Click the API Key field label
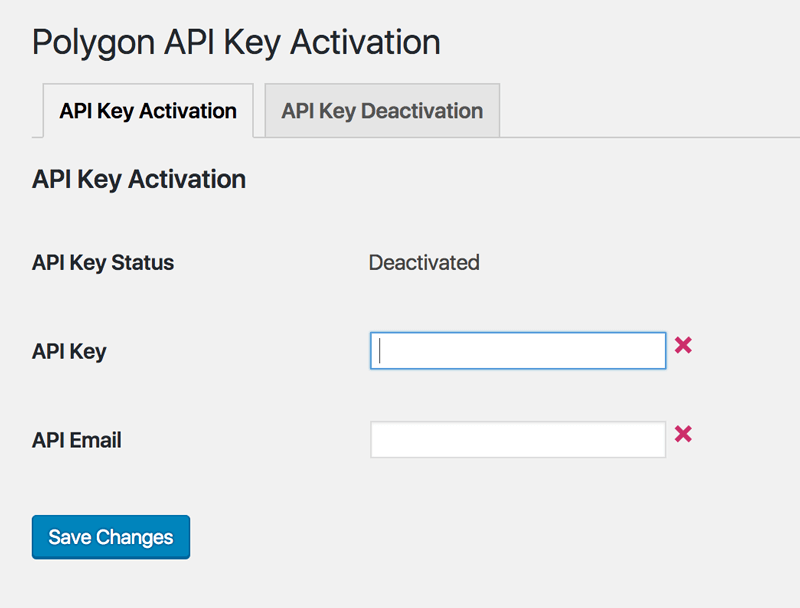 (69, 352)
